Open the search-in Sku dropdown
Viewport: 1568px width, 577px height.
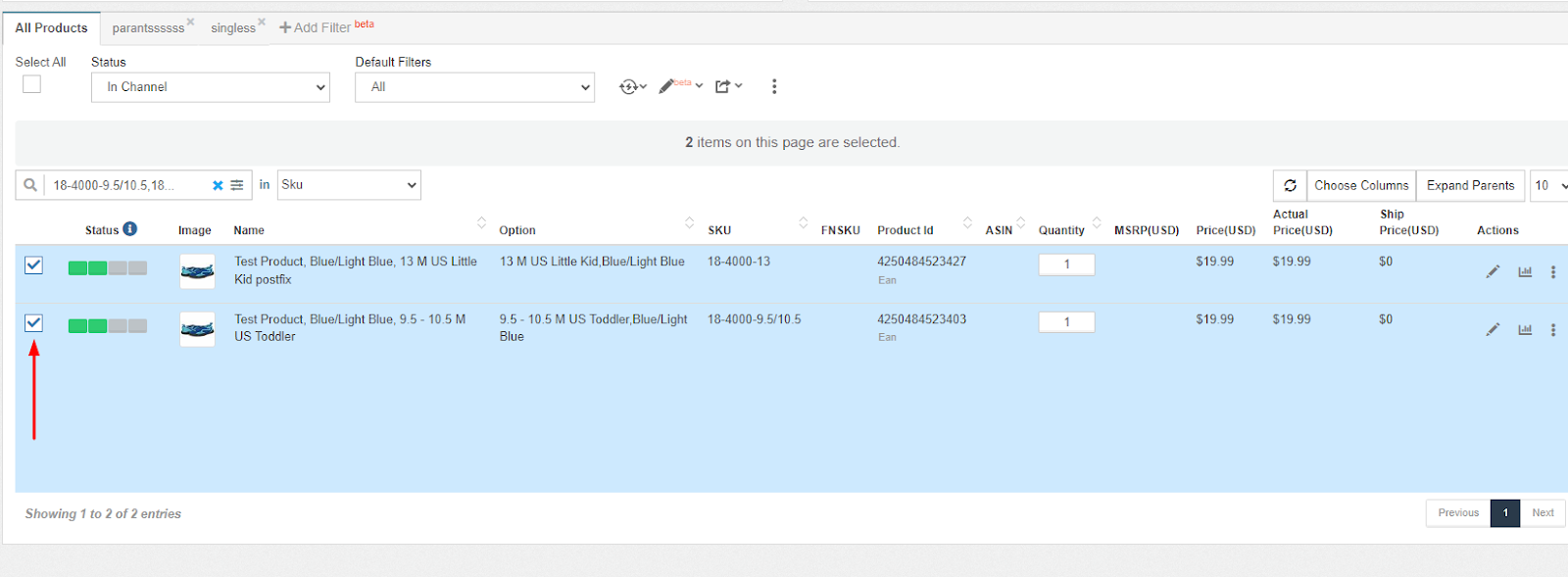(x=349, y=185)
